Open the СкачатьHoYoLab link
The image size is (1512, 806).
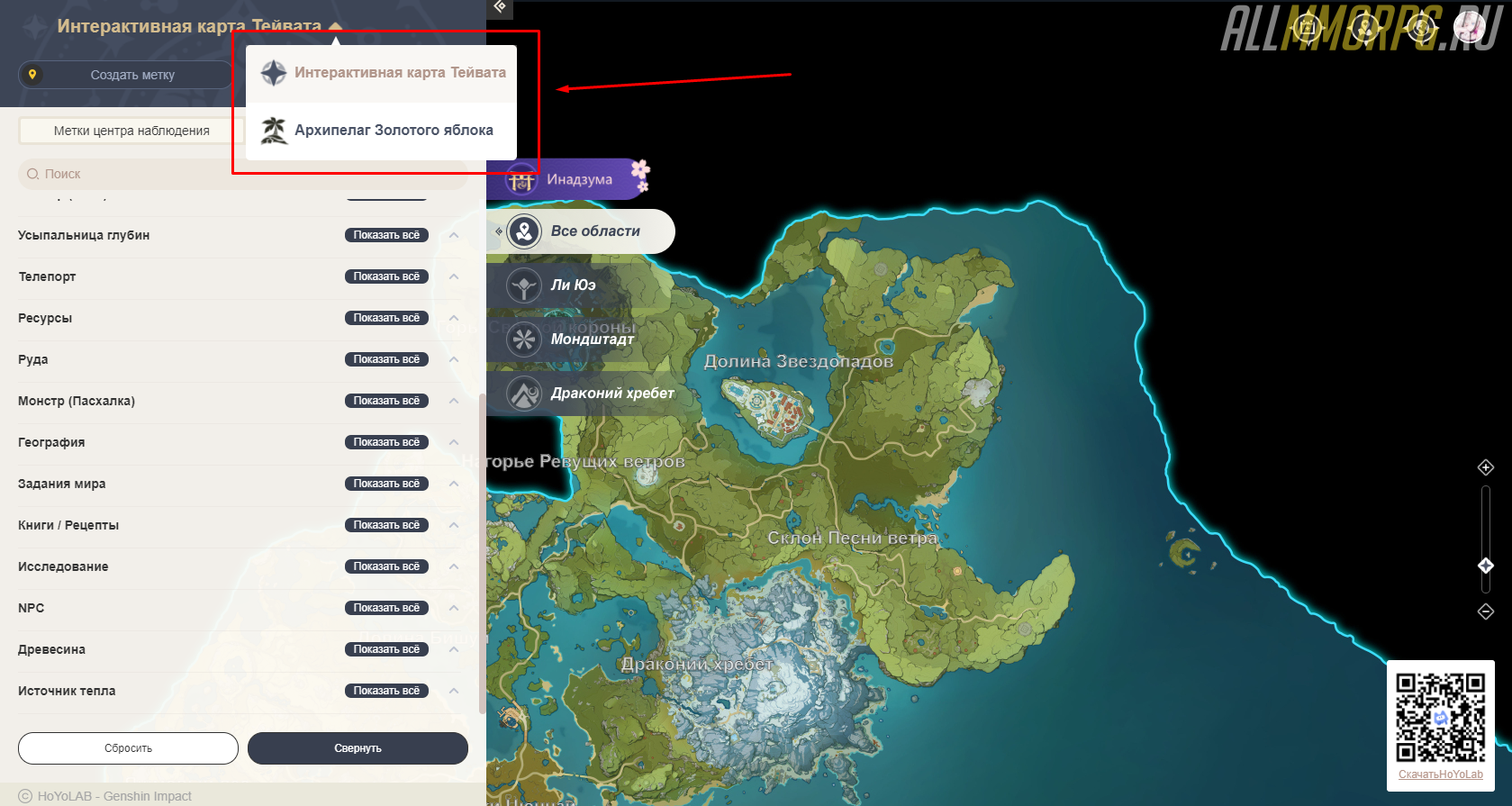[x=1440, y=774]
